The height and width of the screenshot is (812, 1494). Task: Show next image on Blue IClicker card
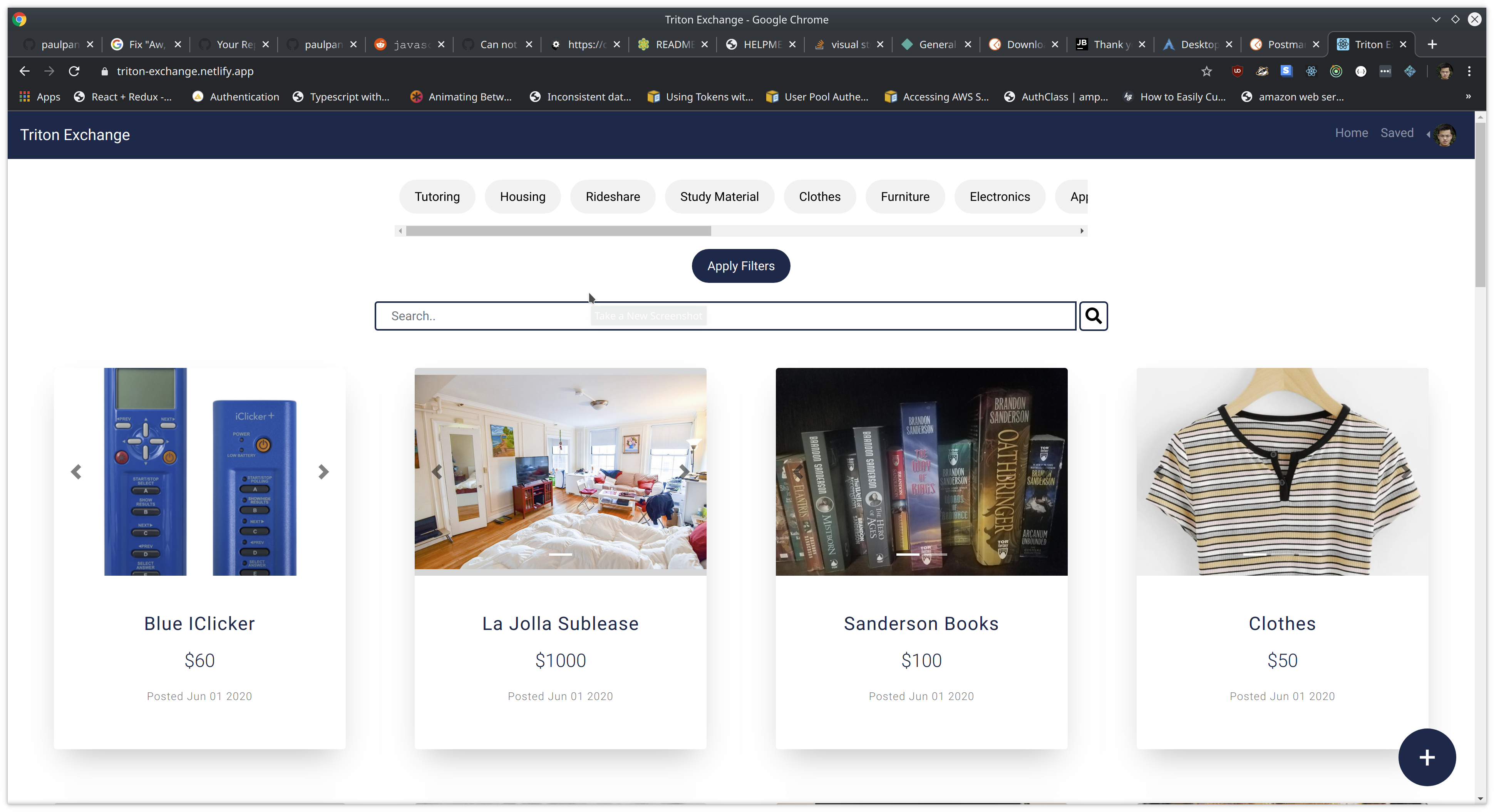tap(323, 472)
